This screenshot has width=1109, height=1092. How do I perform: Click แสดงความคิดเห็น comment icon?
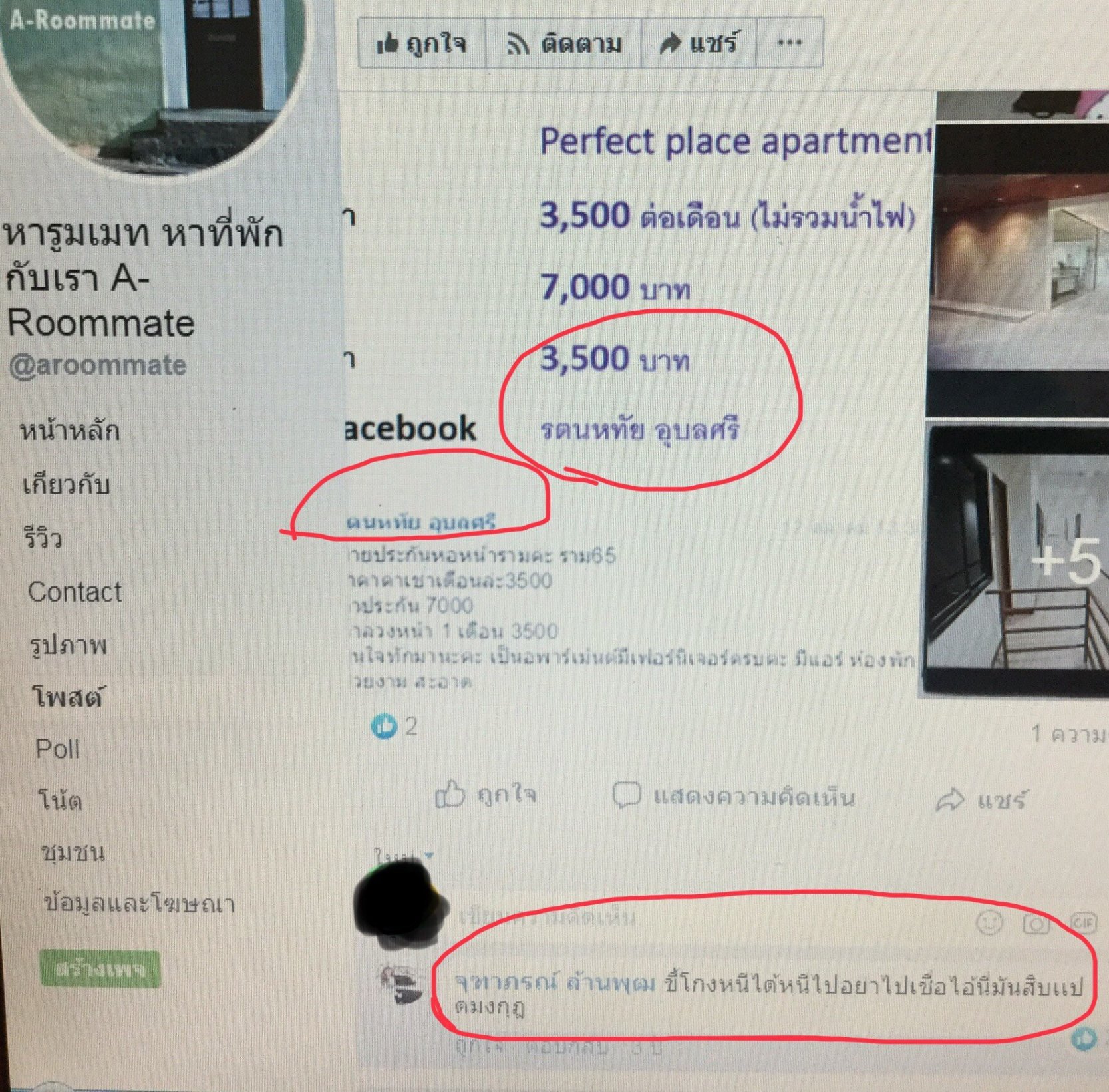734,797
